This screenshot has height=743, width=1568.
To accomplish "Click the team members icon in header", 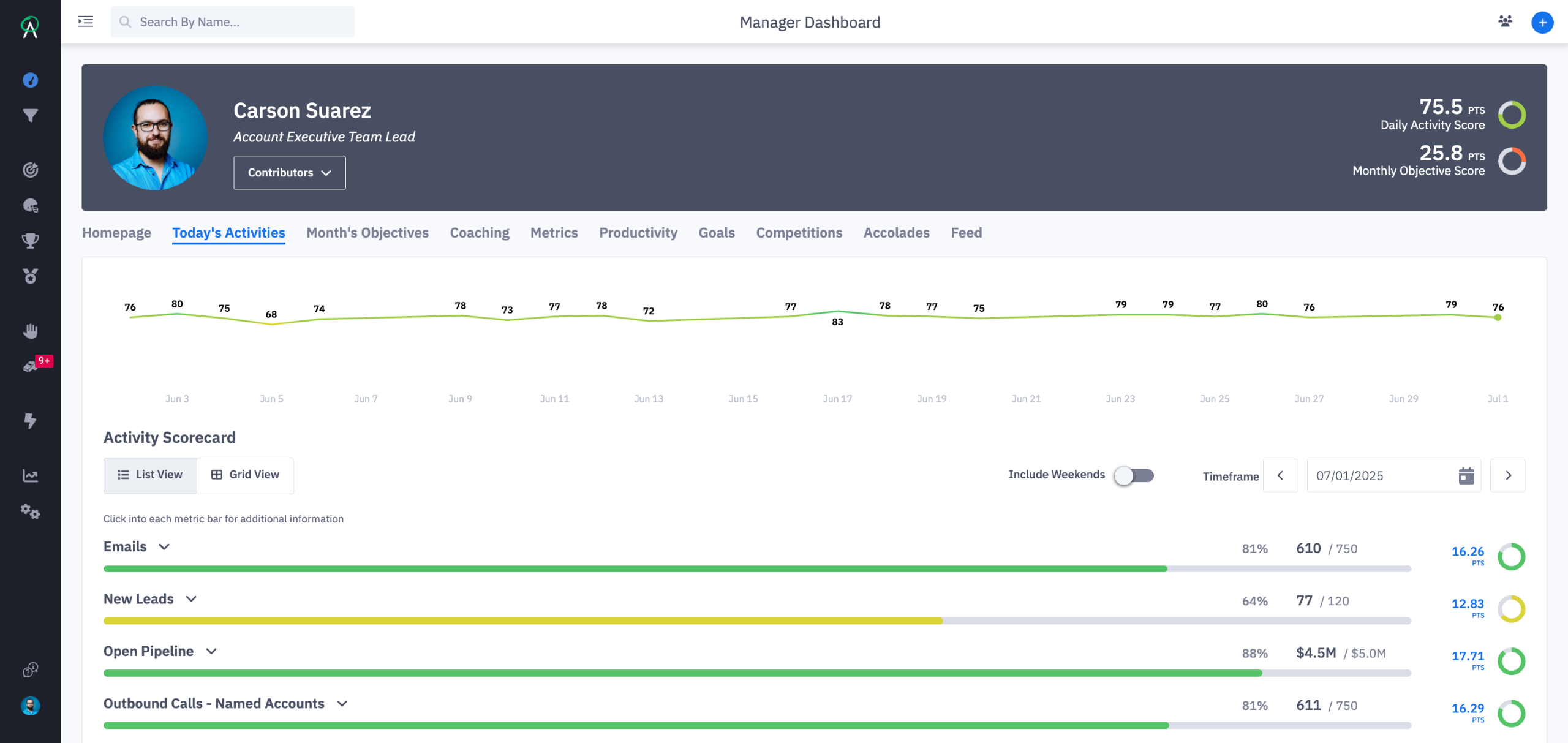I will click(x=1505, y=22).
